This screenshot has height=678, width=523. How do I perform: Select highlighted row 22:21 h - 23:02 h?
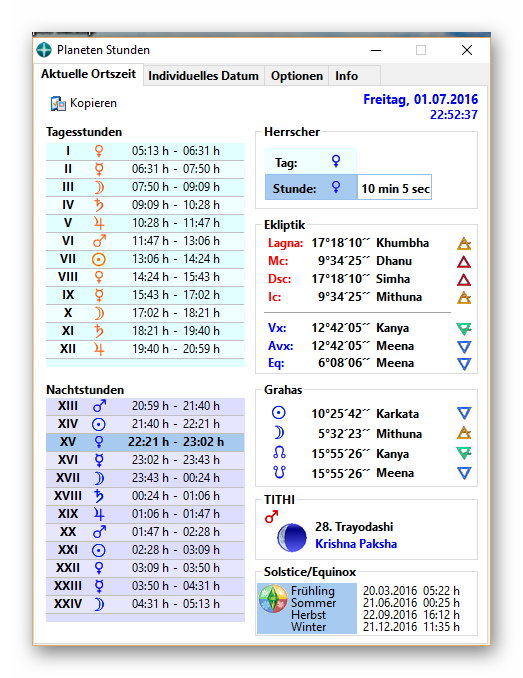point(145,442)
